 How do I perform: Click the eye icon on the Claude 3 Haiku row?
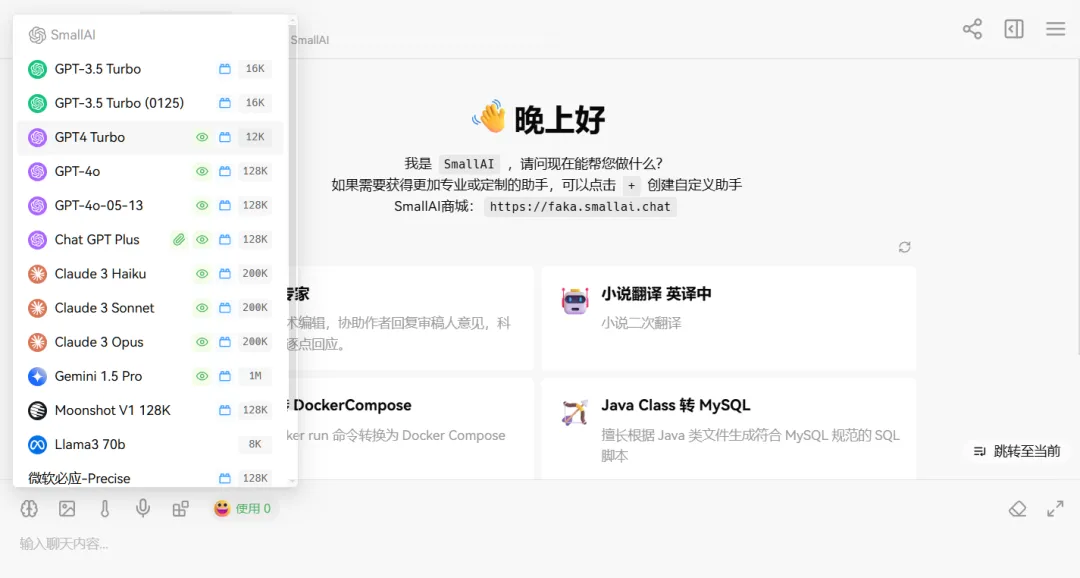[x=202, y=273]
